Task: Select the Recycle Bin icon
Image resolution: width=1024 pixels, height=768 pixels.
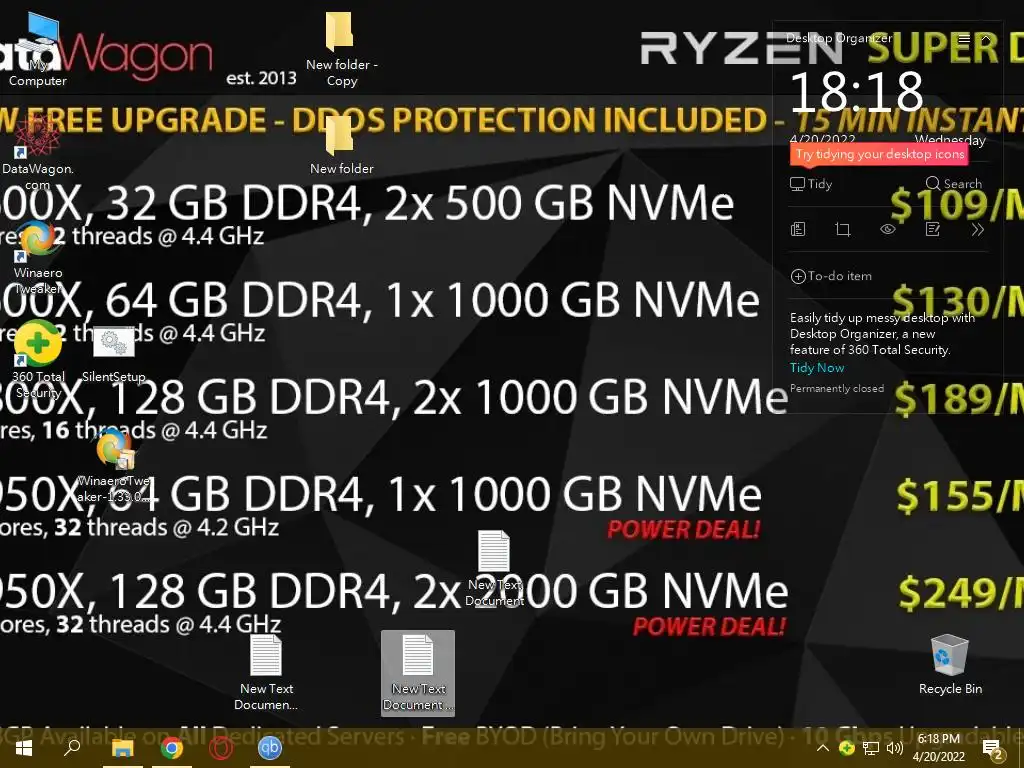Action: coord(950,665)
